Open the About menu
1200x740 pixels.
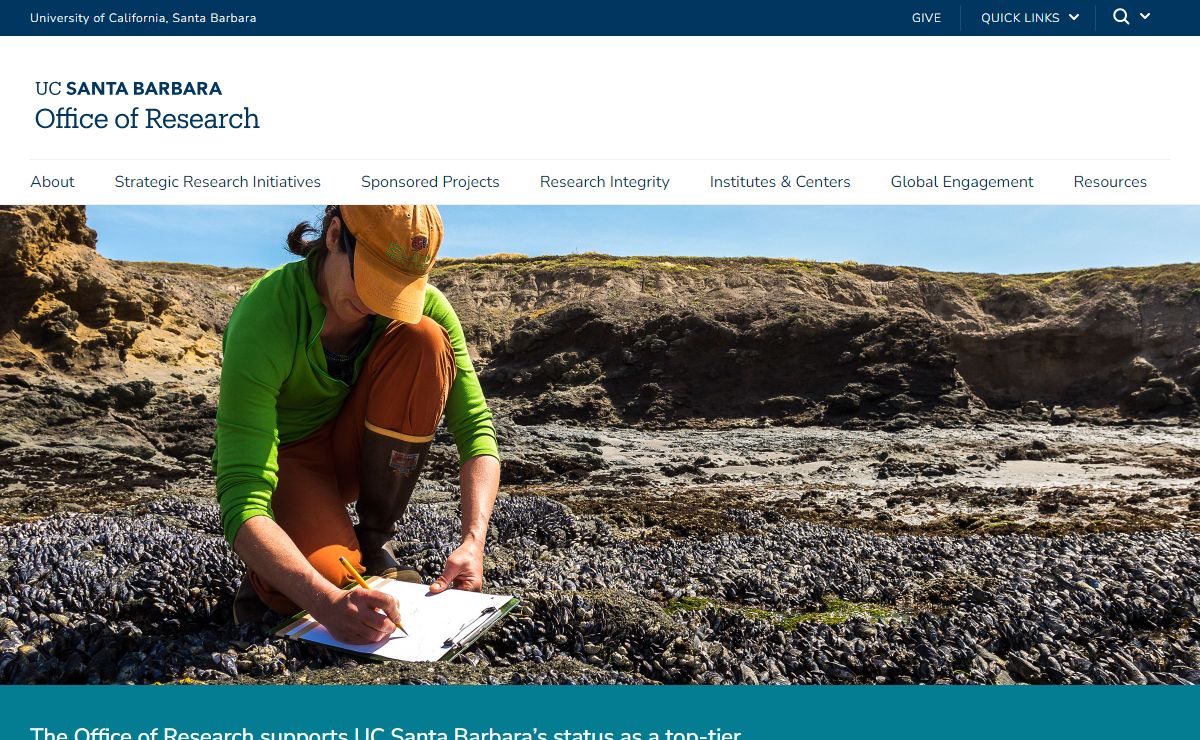pyautogui.click(x=52, y=182)
